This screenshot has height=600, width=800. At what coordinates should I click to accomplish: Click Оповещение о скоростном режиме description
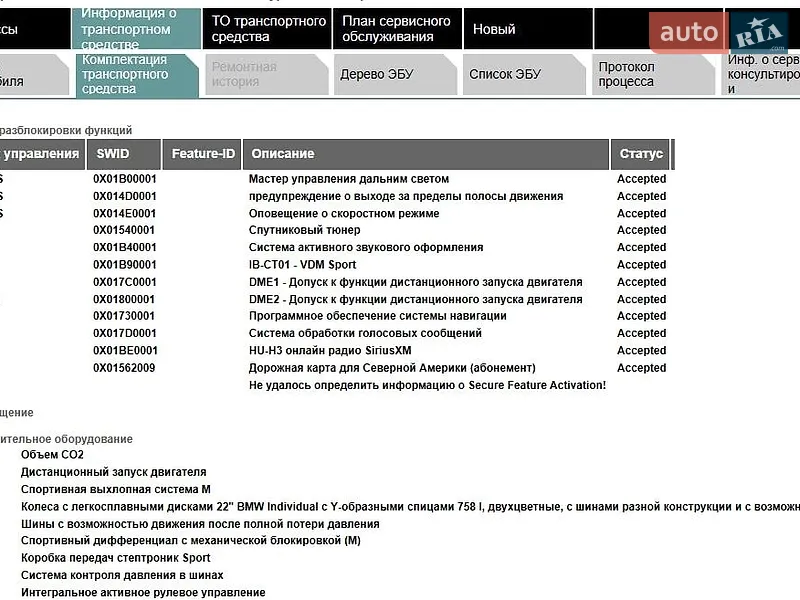pos(344,214)
